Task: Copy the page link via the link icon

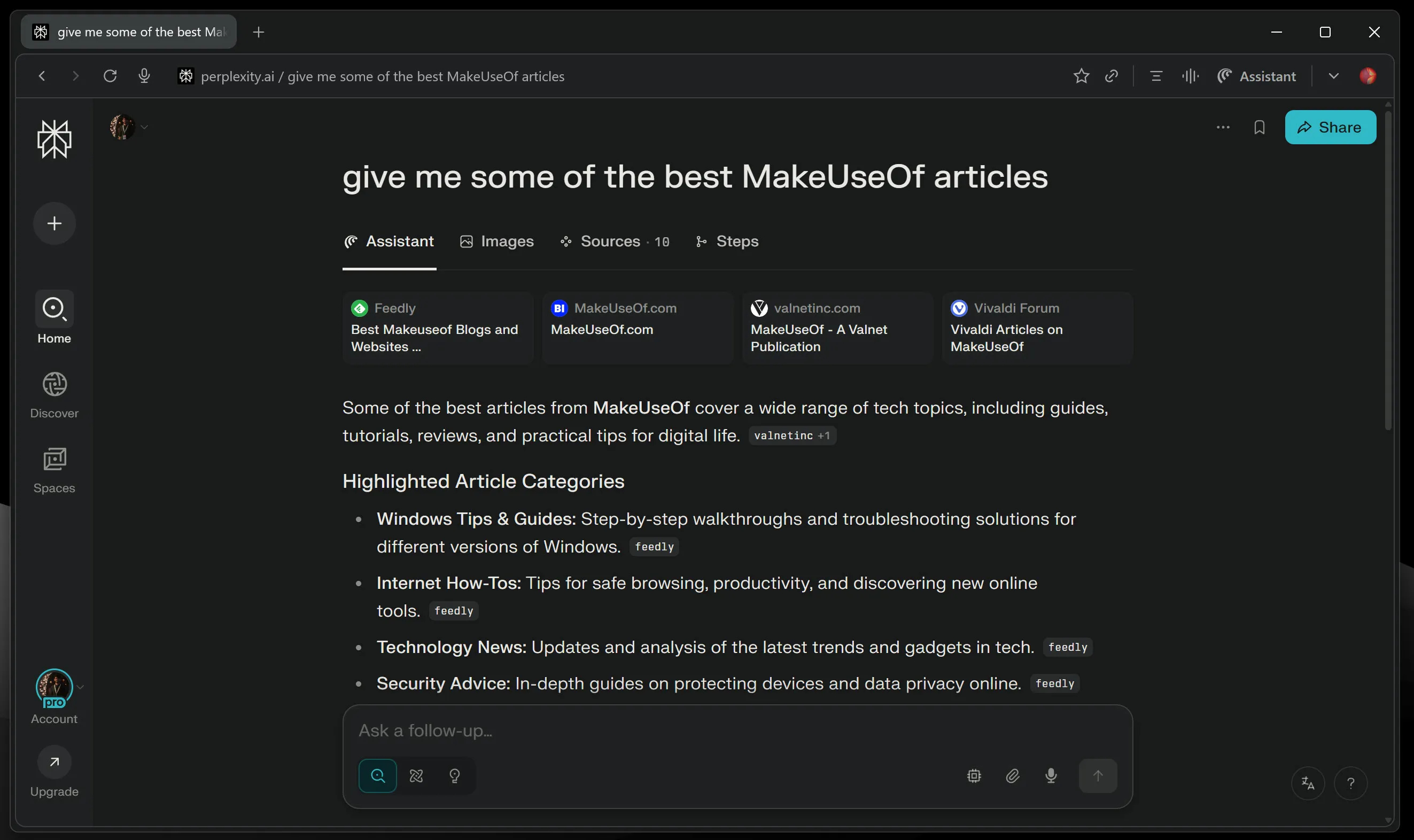Action: pyautogui.click(x=1111, y=76)
